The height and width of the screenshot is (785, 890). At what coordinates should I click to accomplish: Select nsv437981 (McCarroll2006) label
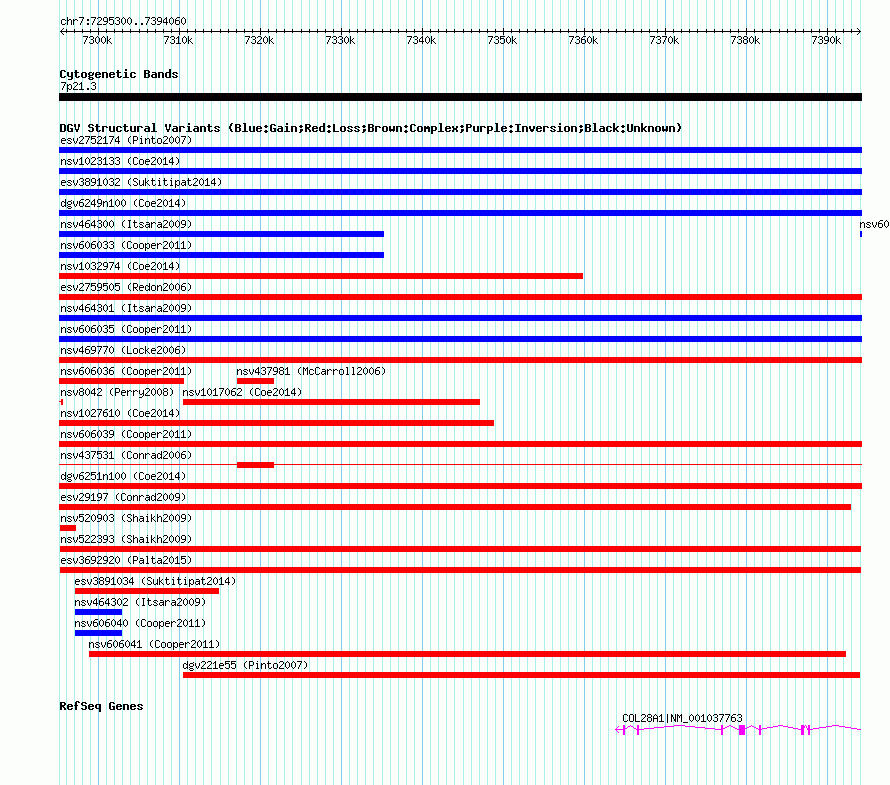(x=311, y=371)
